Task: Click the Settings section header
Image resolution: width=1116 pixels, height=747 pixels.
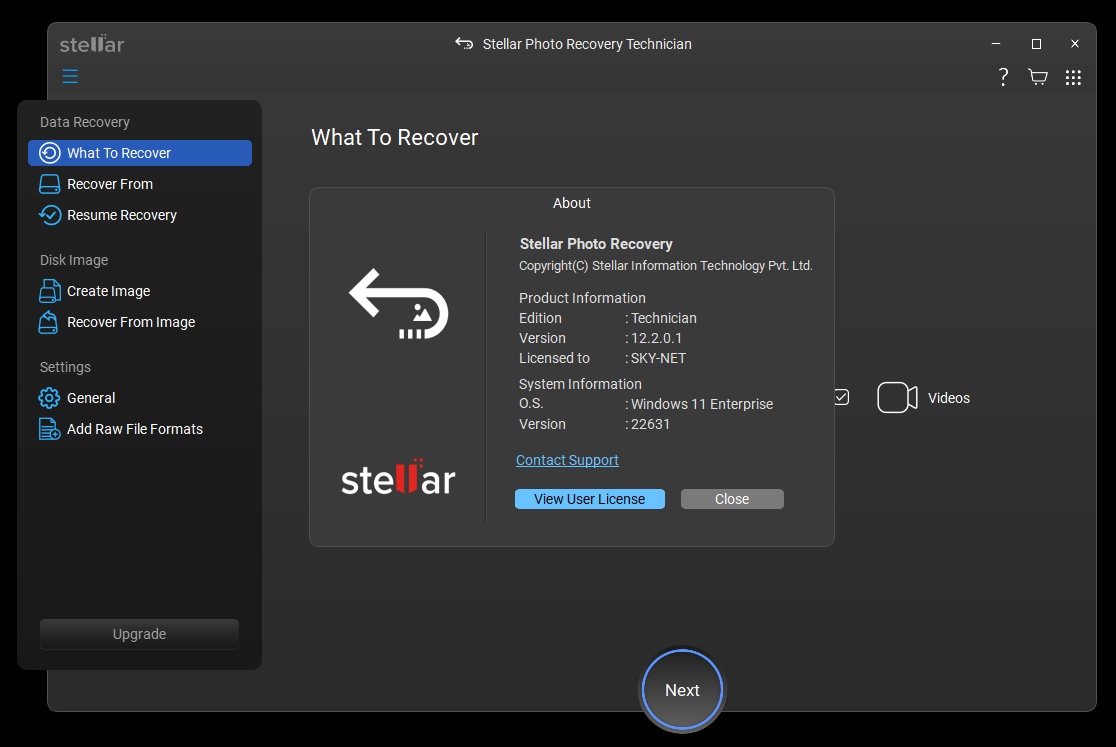Action: (65, 367)
